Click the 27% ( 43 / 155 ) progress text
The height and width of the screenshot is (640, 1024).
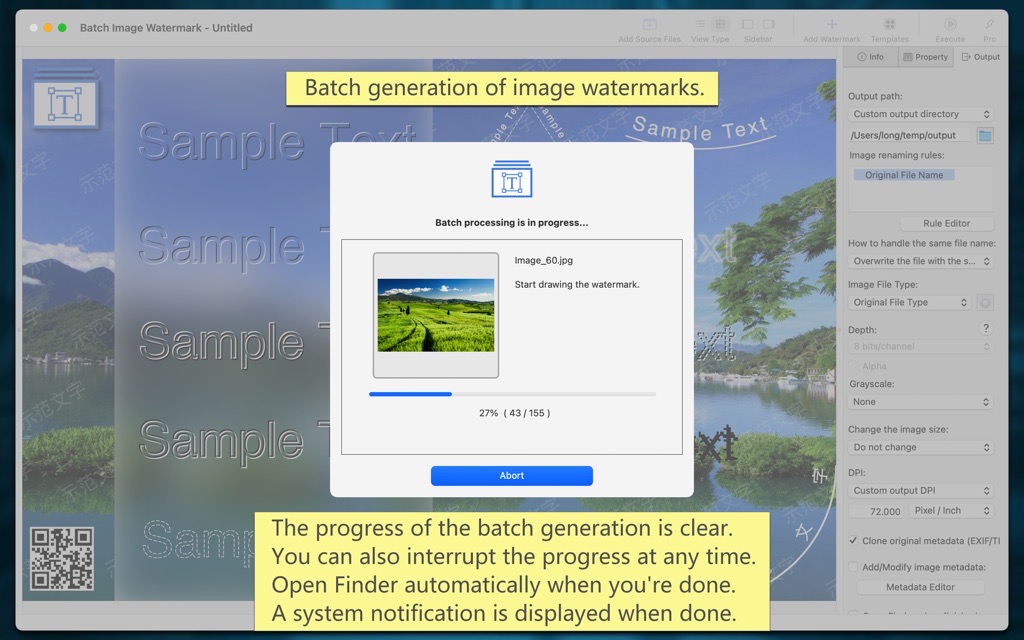pos(515,413)
